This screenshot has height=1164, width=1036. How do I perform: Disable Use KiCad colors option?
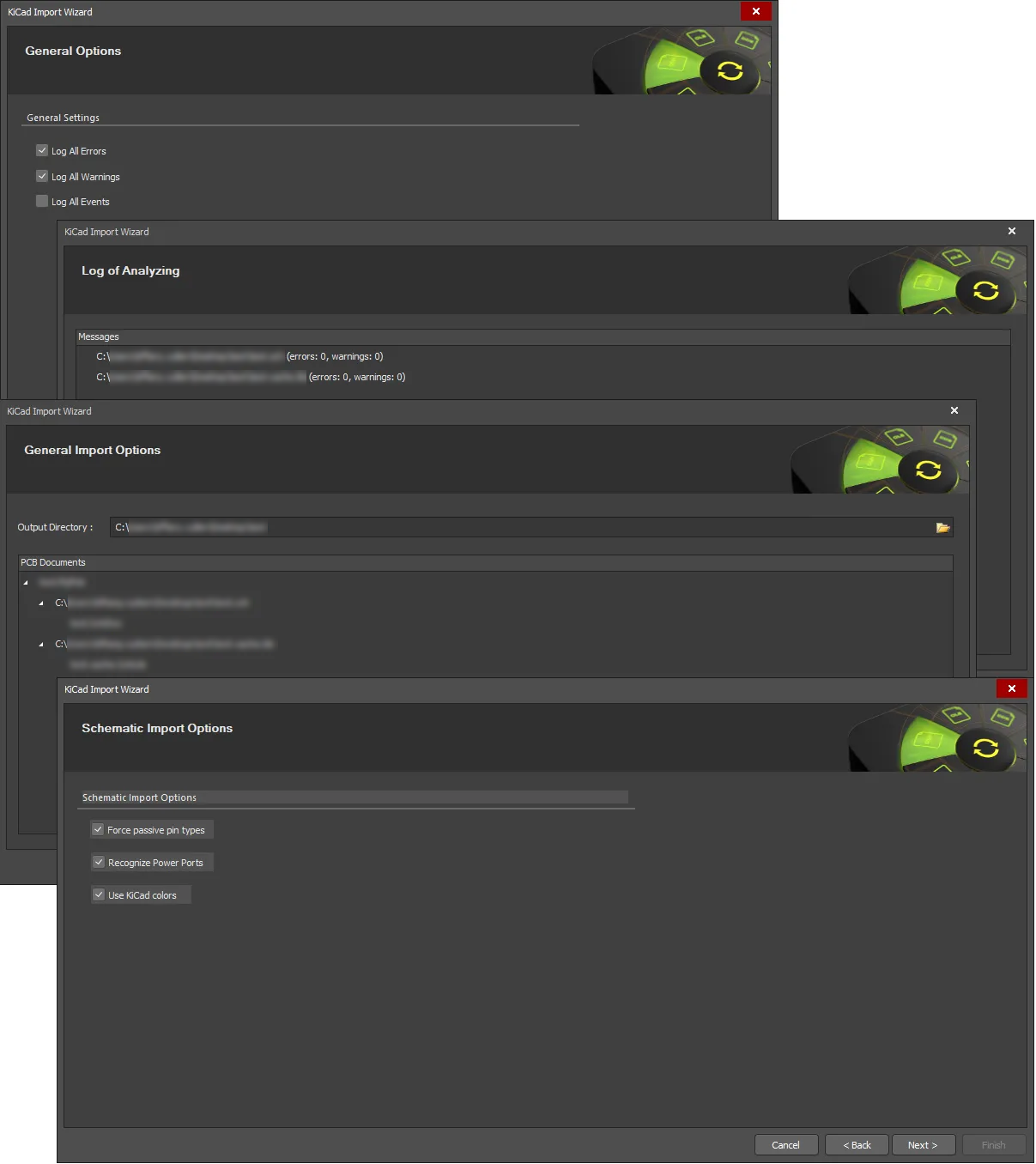pyautogui.click(x=99, y=894)
